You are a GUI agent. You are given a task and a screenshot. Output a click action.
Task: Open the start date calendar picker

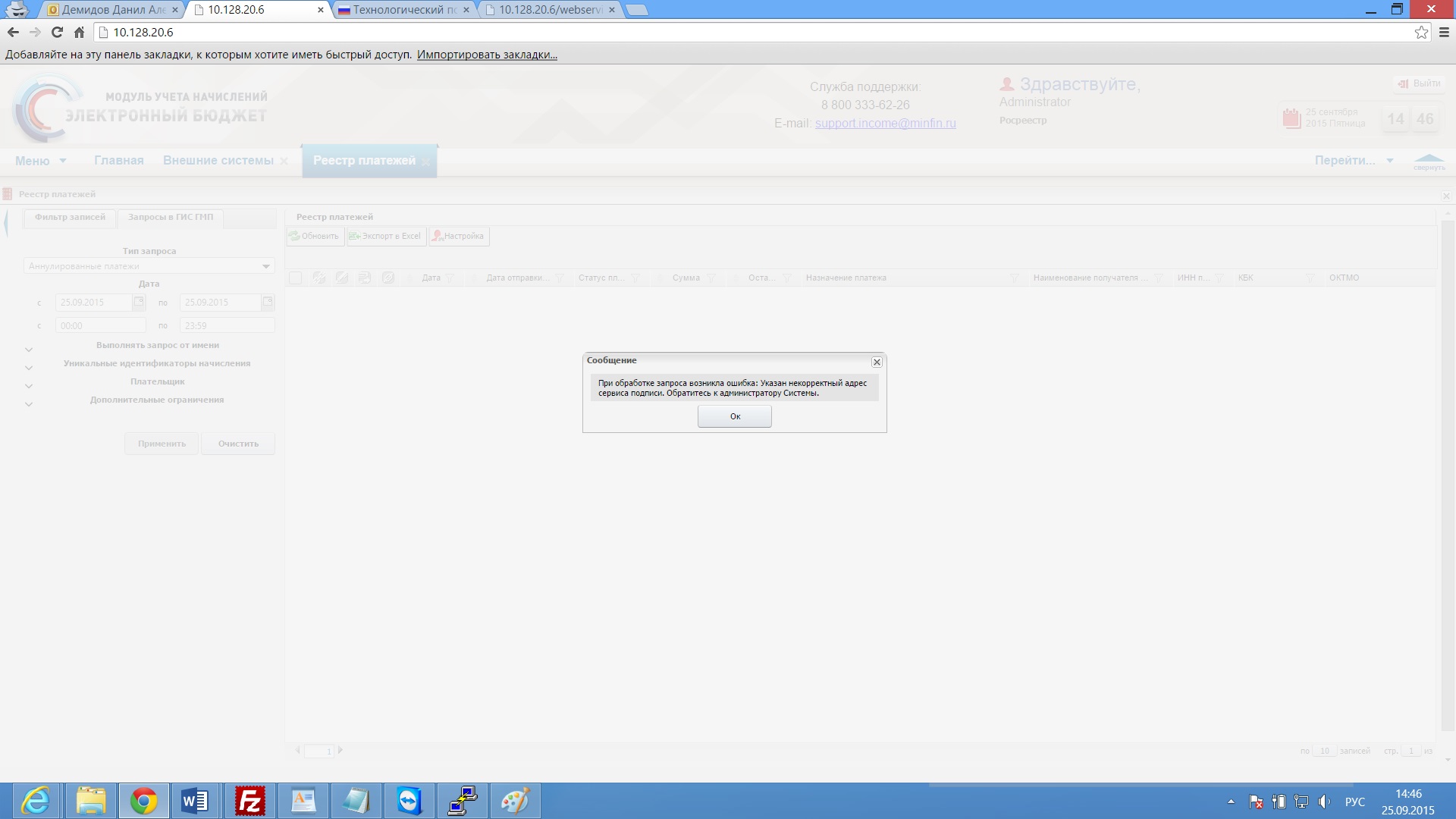[x=139, y=303]
